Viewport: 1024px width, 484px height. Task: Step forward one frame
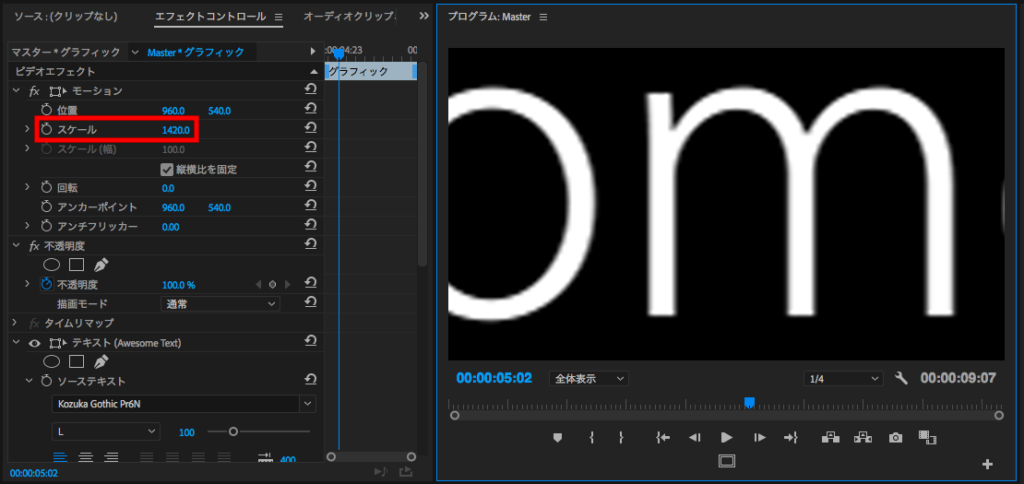(760, 438)
